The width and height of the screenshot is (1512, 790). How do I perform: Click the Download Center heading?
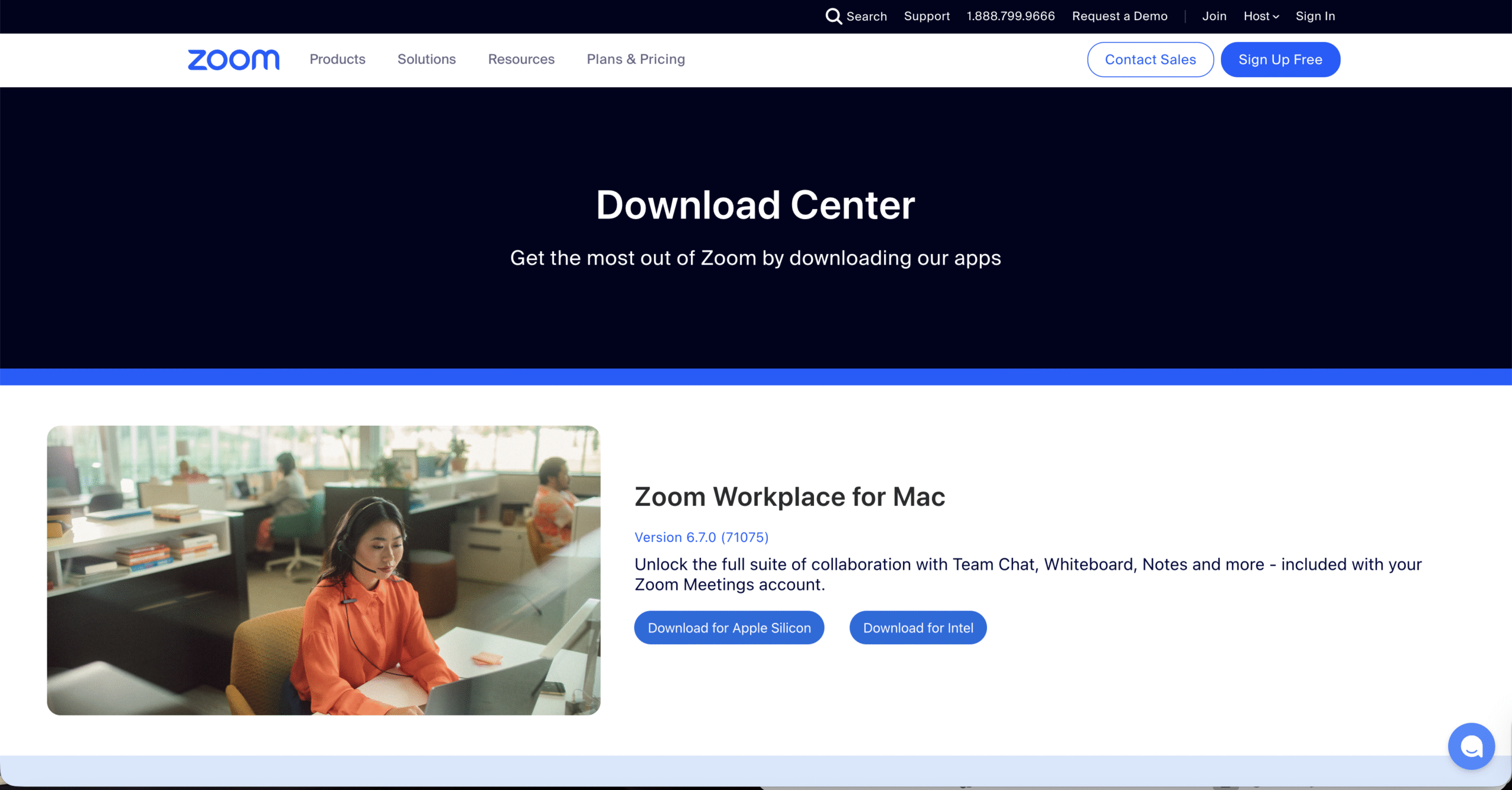click(755, 205)
